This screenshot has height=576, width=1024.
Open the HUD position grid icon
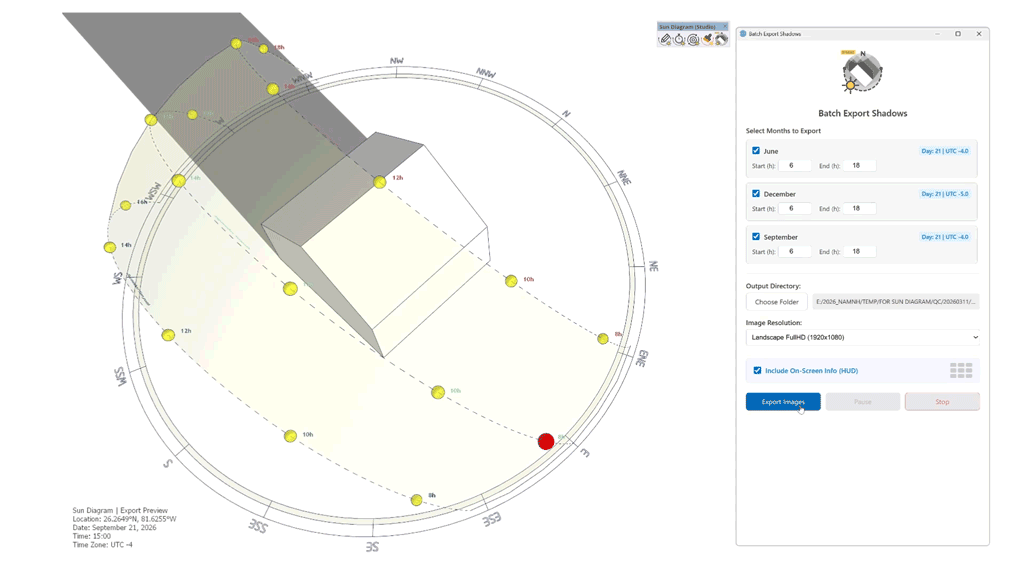(961, 370)
